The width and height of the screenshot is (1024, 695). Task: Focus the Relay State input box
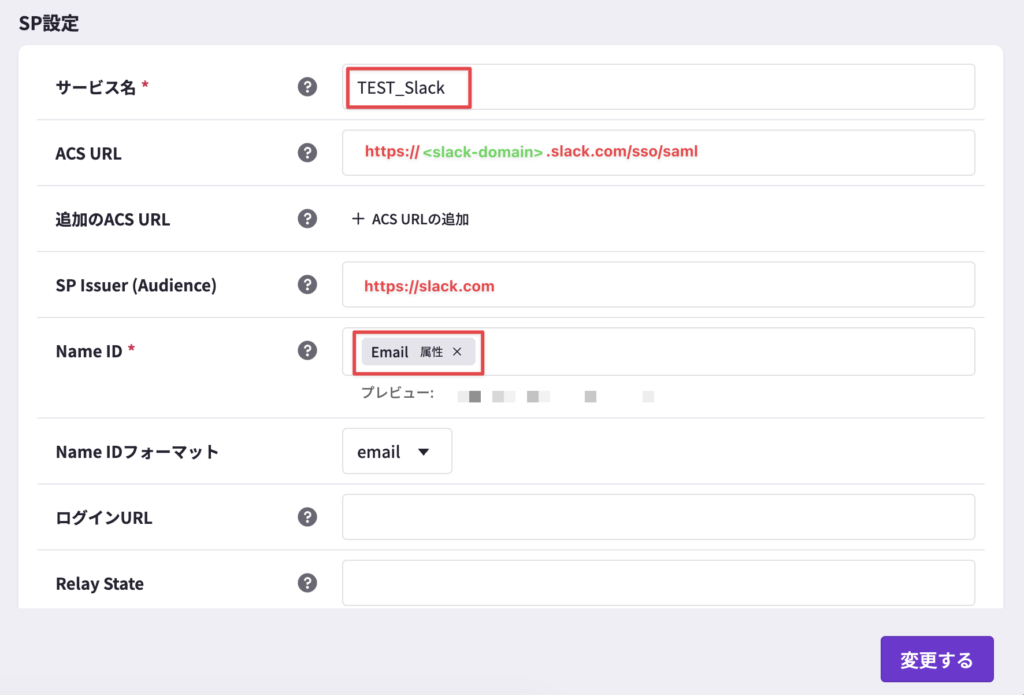click(x=657, y=583)
